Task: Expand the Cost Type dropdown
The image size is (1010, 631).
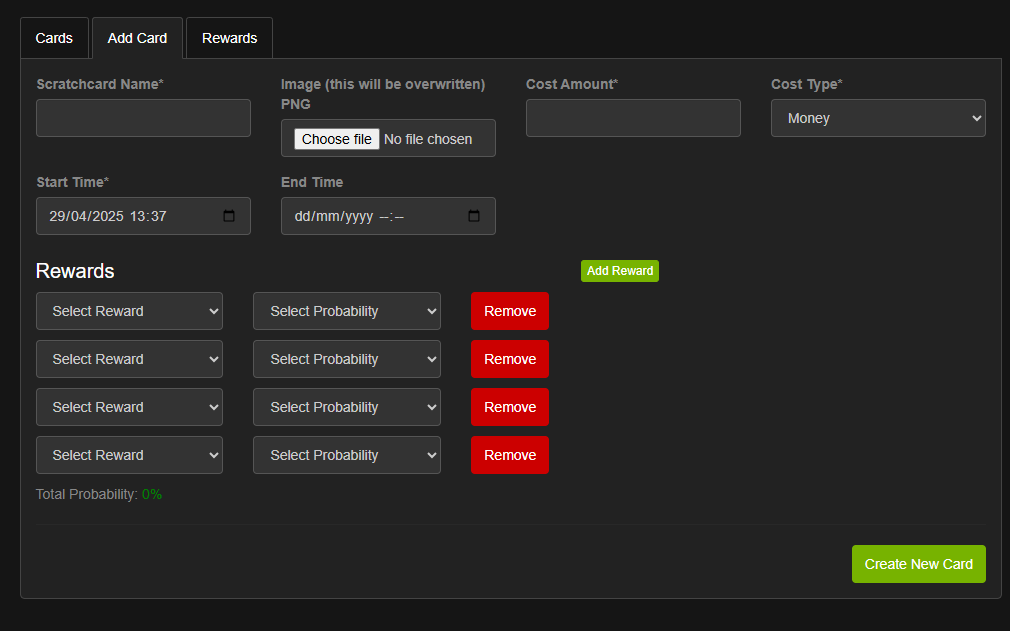Action: pos(877,118)
